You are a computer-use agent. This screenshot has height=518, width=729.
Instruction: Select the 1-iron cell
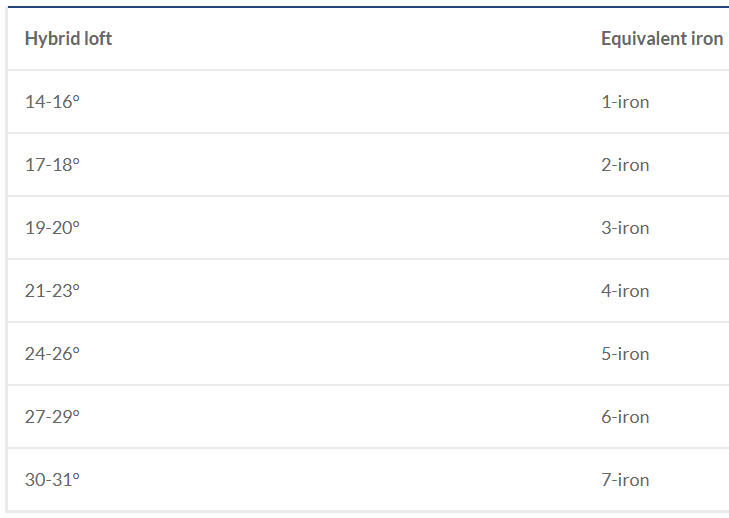pos(625,102)
